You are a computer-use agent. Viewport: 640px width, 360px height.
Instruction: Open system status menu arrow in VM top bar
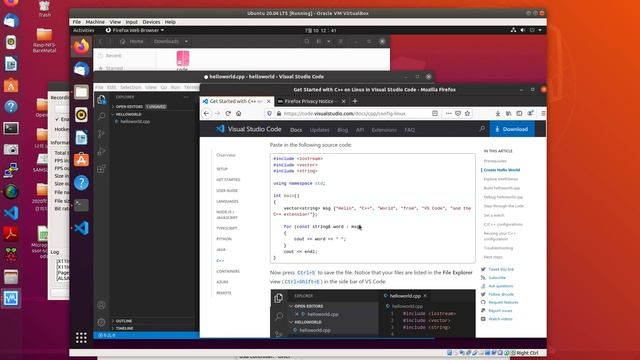click(540, 30)
